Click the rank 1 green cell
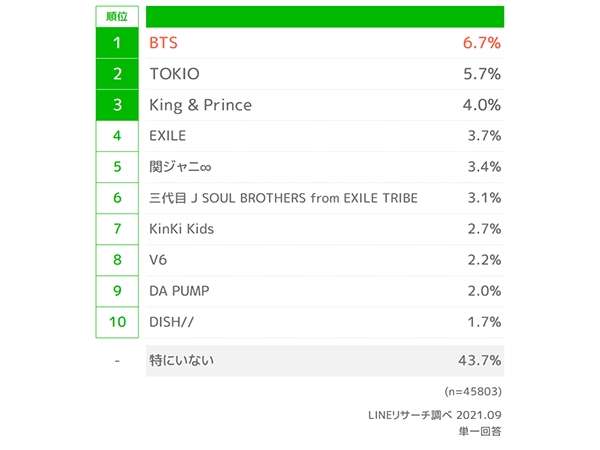 pos(117,43)
